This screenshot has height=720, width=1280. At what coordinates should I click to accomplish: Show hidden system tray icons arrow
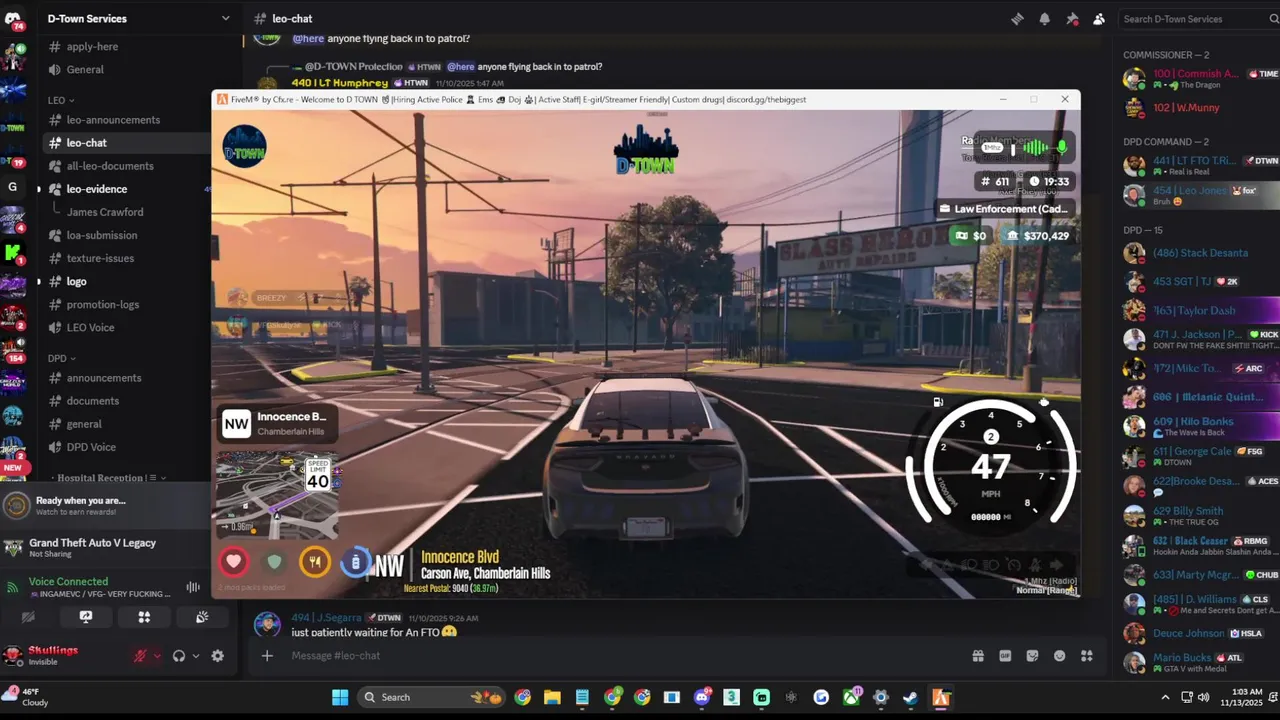point(1165,697)
